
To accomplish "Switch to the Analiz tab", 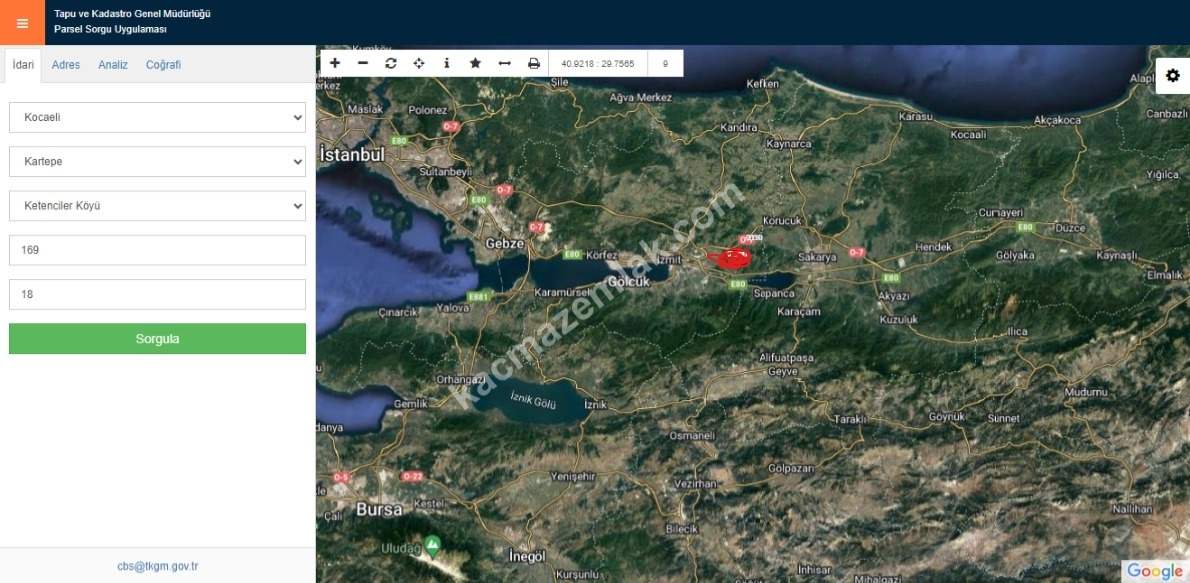I will [x=113, y=65].
